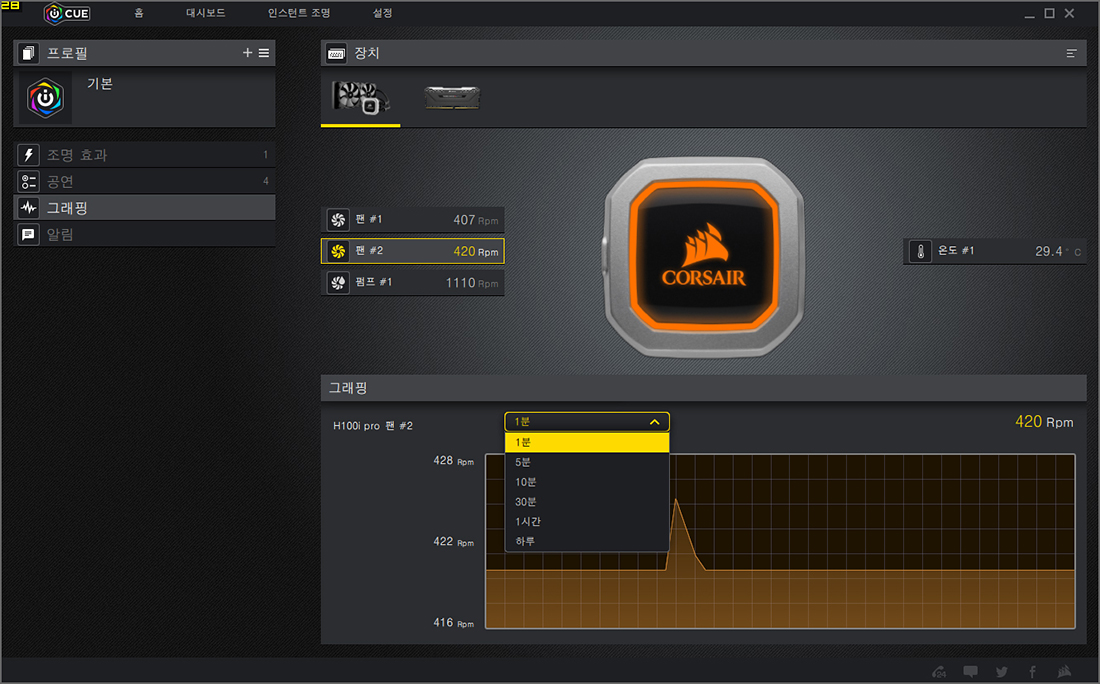The image size is (1100, 684).
Task: Open 알림 via its speech bubble icon
Action: tap(28, 234)
